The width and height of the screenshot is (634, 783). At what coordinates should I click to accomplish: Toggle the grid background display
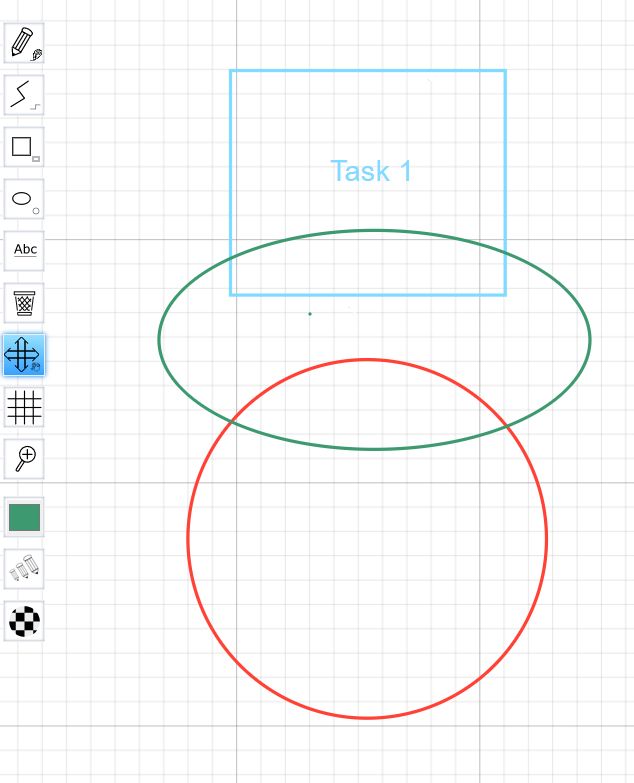[24, 407]
